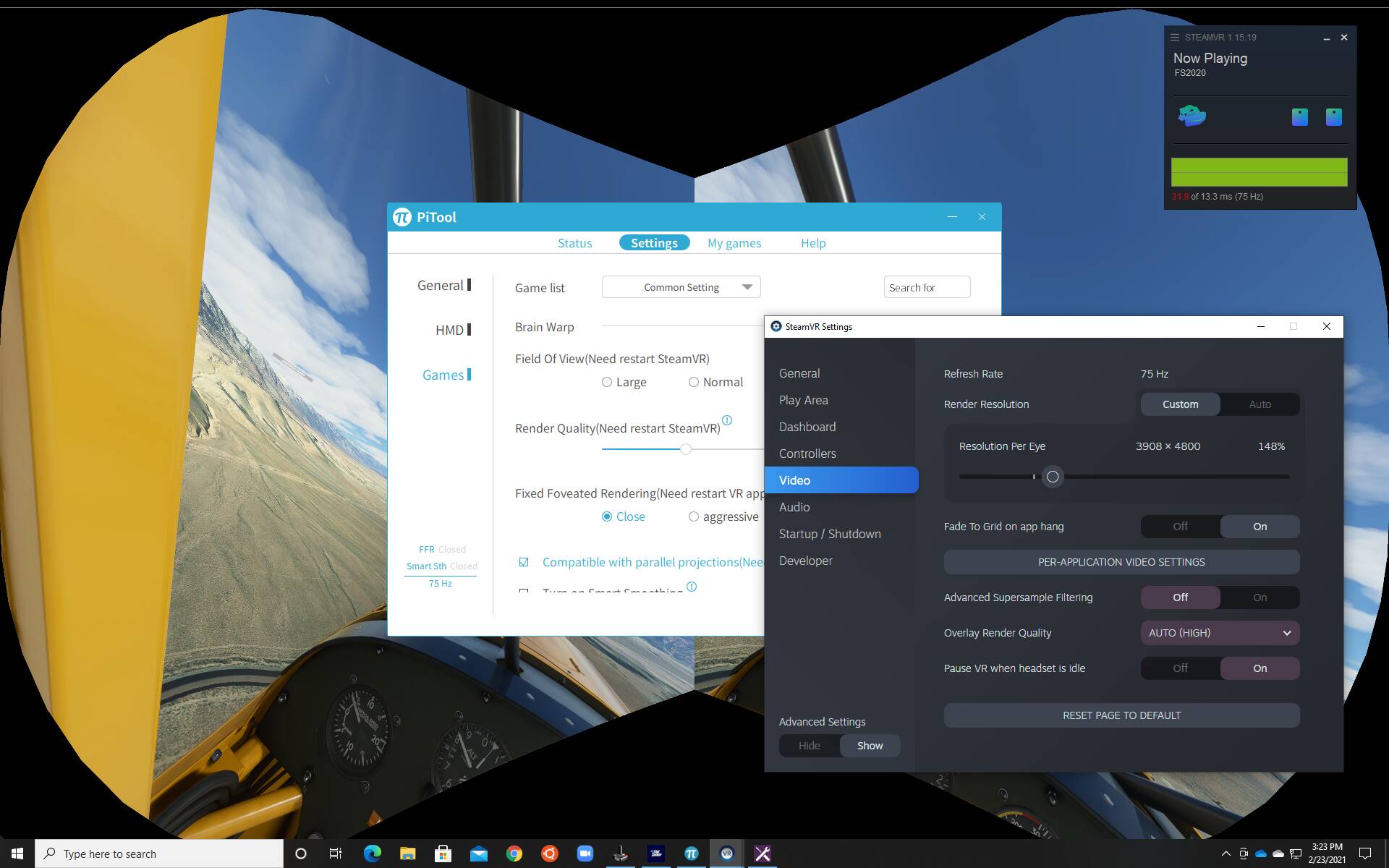Select aggressive Fixed Foveated Rendering
This screenshot has height=868, width=1389.
tap(694, 516)
